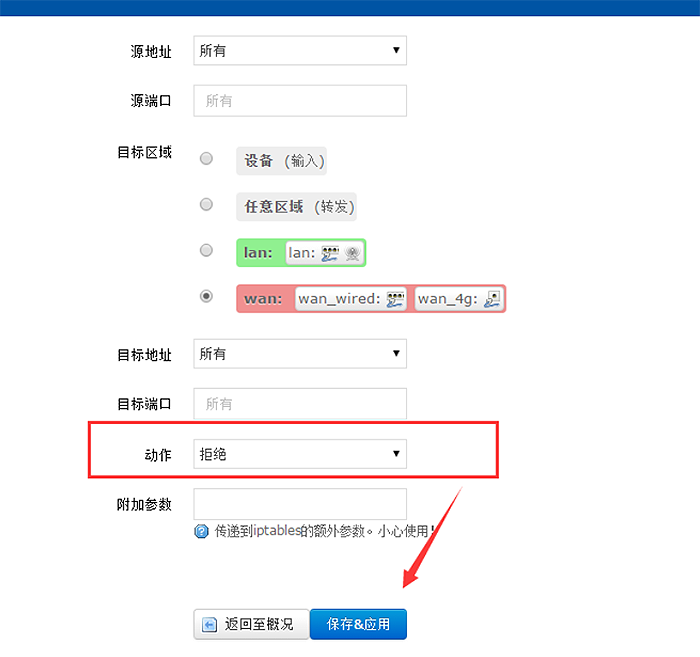This screenshot has width=700, height=657.
Task: Click the wan_wired ethernet port icon
Action: point(395,299)
